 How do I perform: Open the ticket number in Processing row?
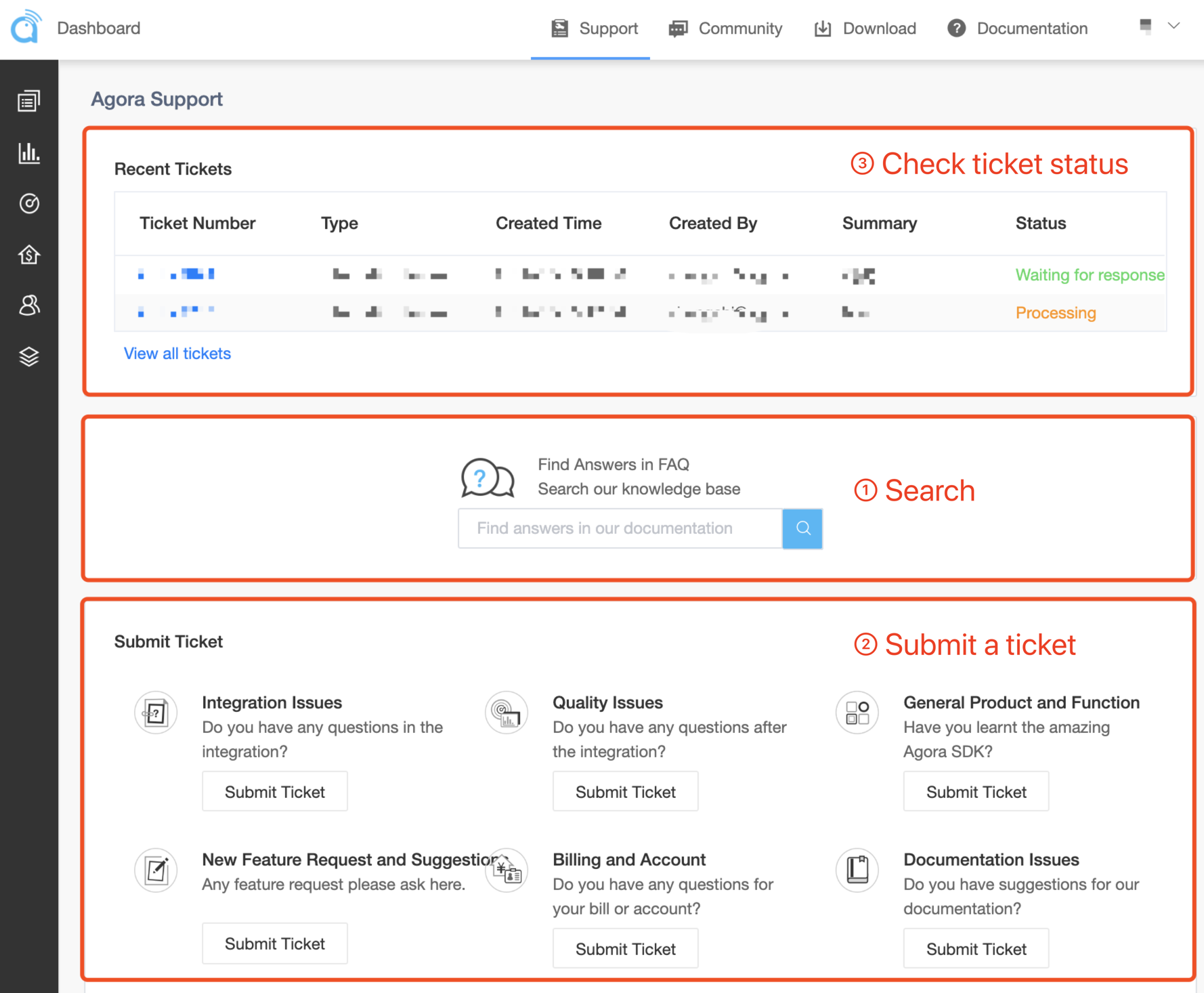pos(177,312)
